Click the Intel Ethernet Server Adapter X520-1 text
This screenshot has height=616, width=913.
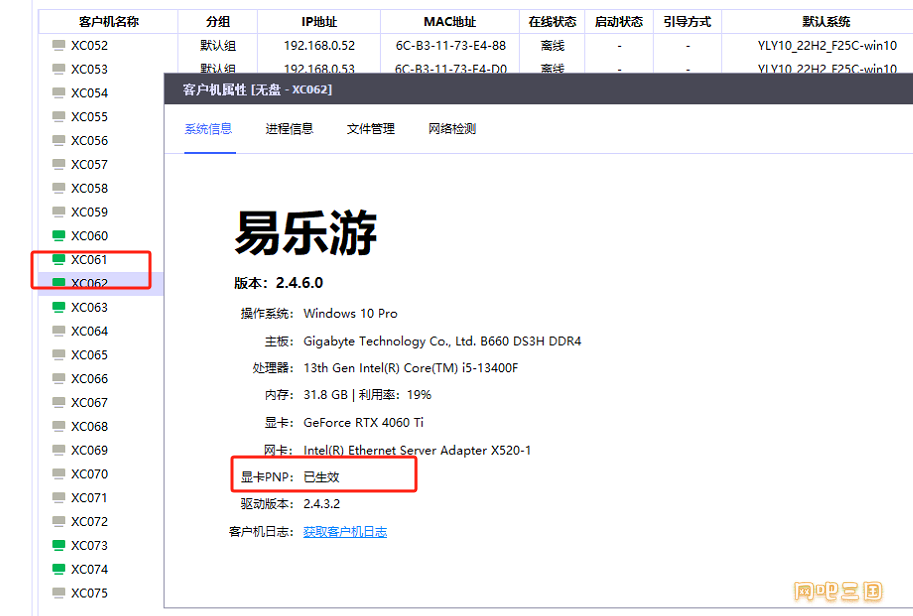pos(417,450)
